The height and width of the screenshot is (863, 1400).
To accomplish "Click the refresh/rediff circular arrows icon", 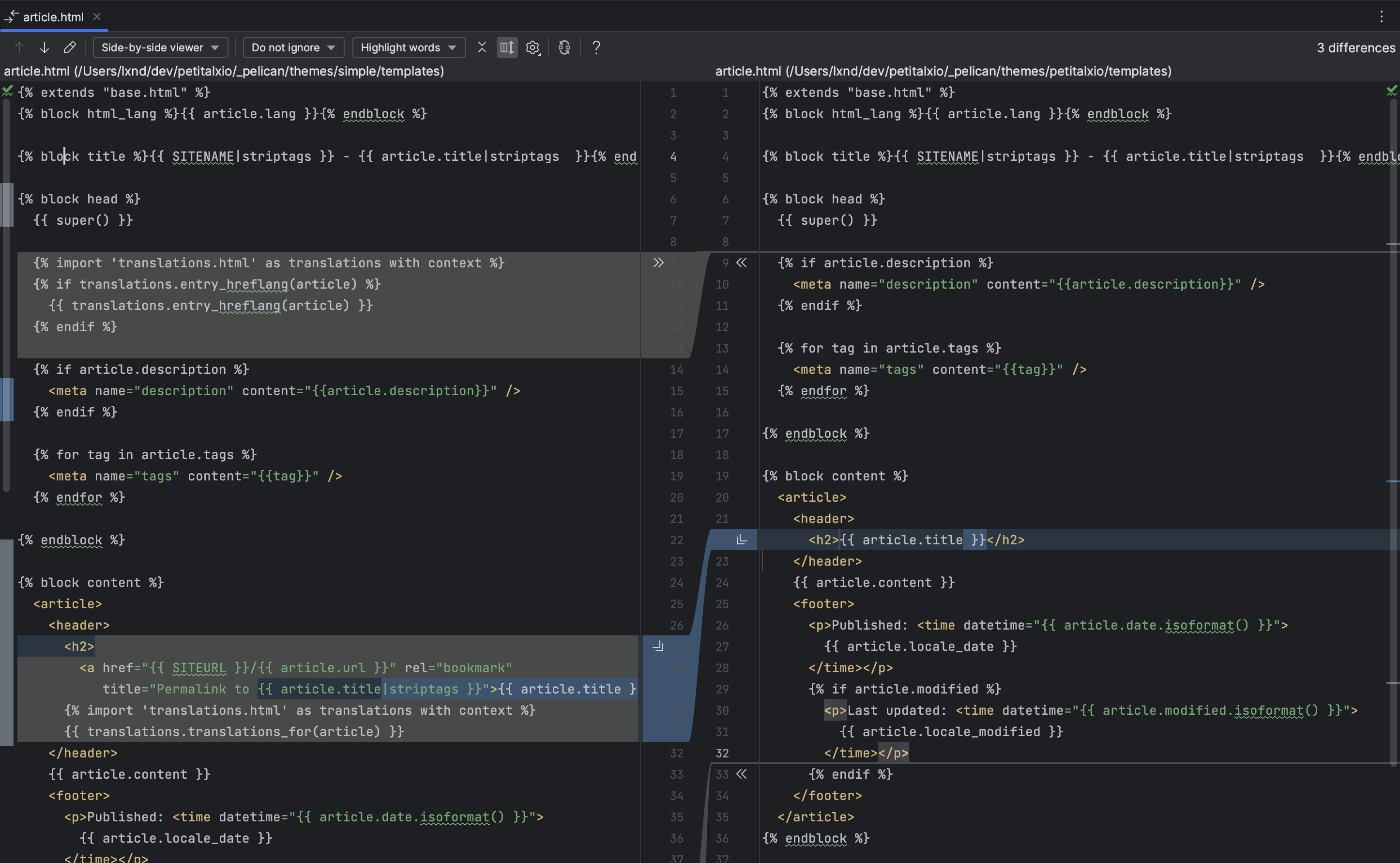I will [x=564, y=47].
